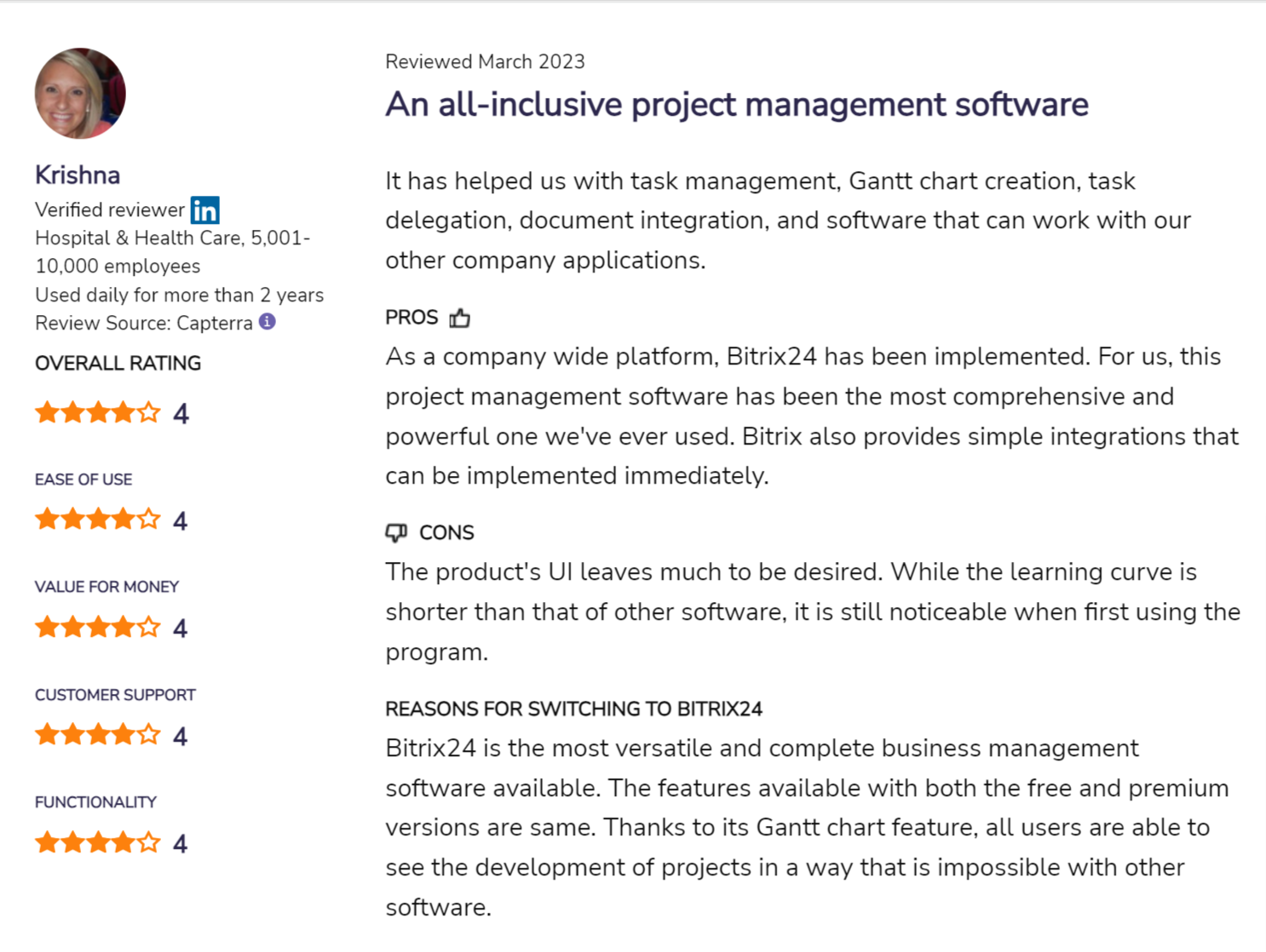Click the Customer Support star rating
The image size is (1266, 952).
click(97, 735)
